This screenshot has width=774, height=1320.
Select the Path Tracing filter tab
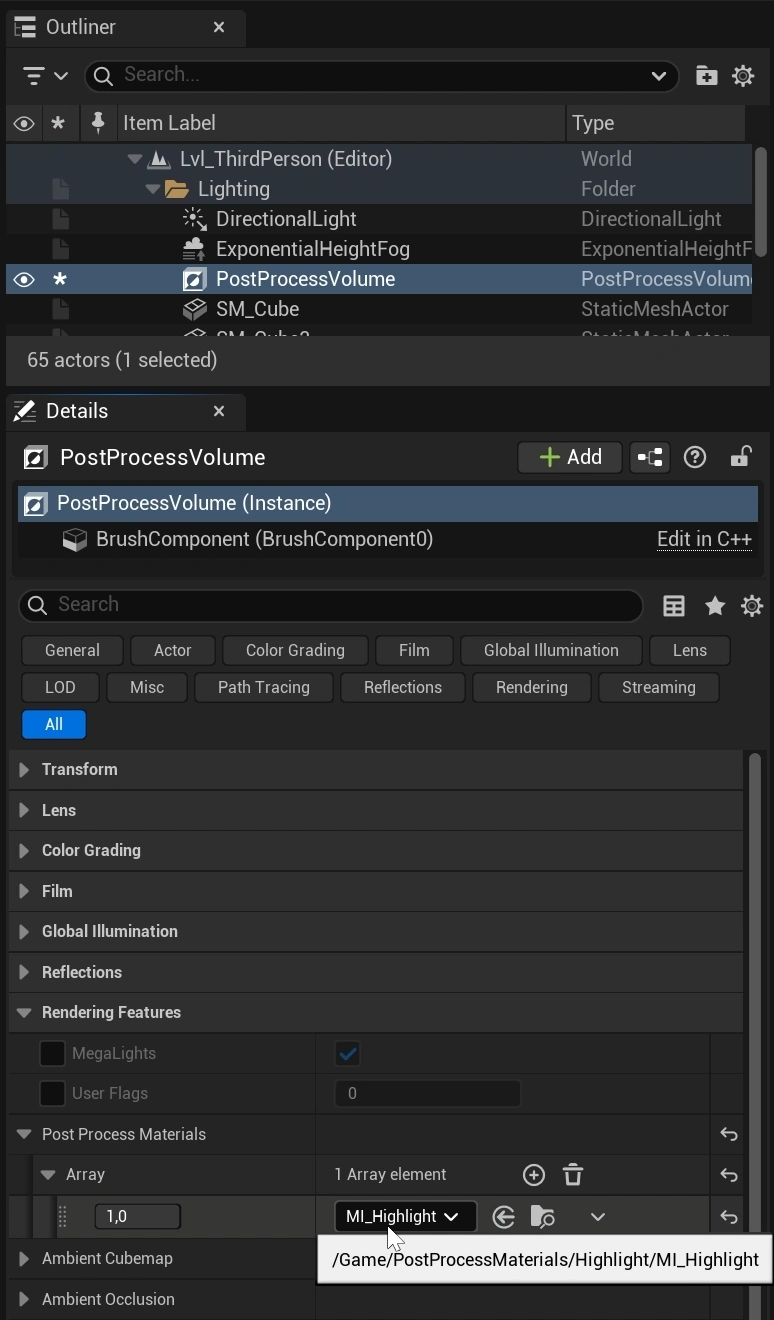pos(264,687)
